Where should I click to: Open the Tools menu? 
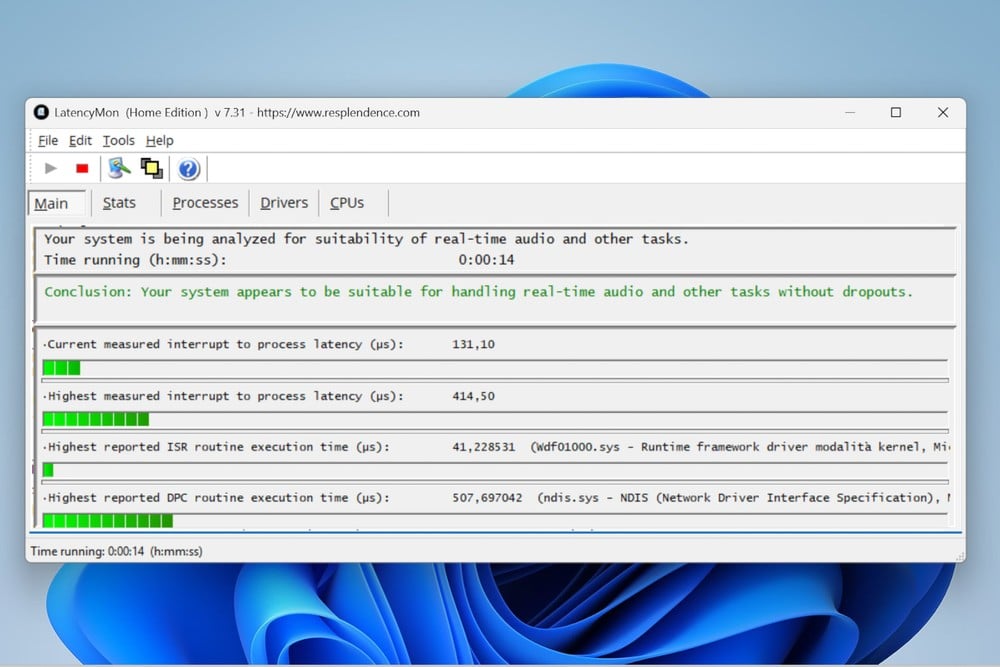[119, 140]
